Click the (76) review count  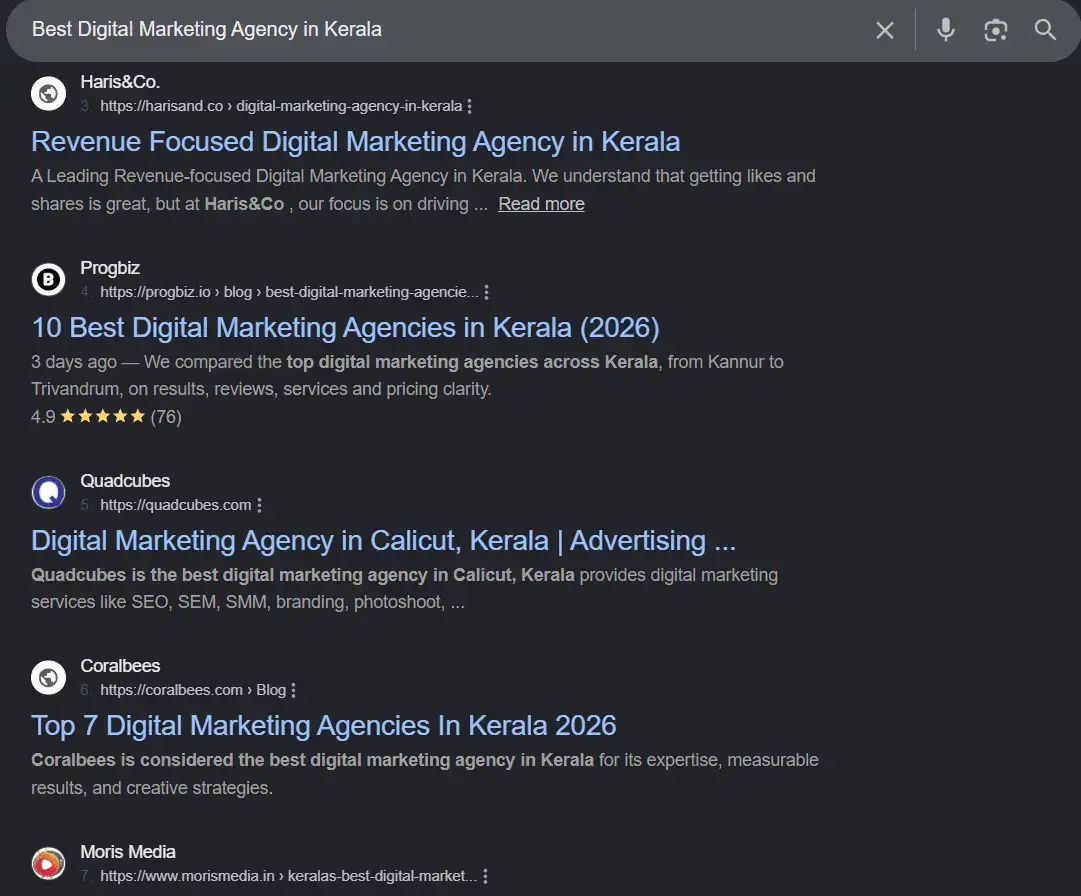(x=166, y=417)
